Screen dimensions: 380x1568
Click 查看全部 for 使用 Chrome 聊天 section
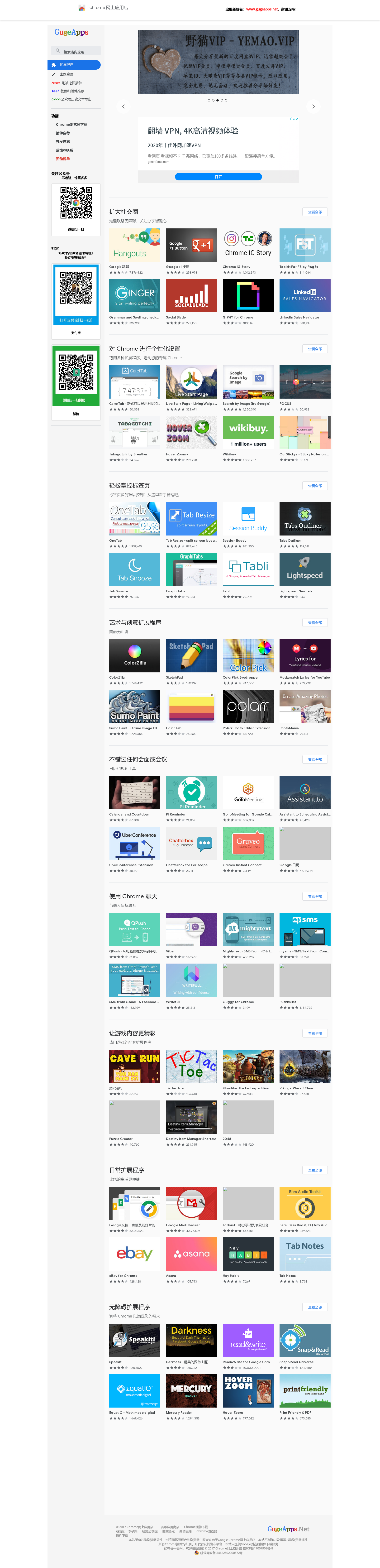pyautogui.click(x=315, y=897)
